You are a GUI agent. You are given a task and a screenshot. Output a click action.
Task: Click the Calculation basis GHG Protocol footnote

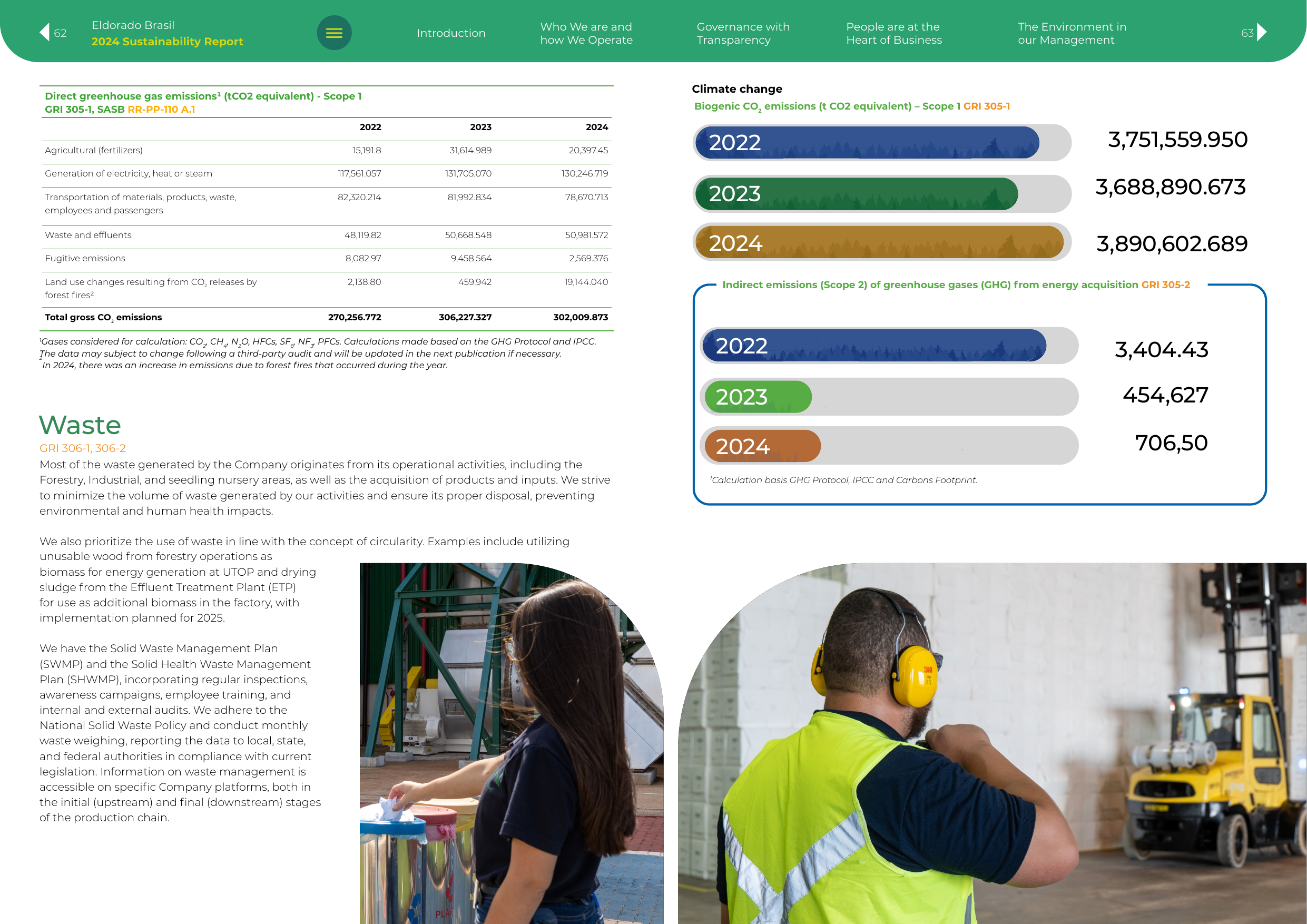pos(843,480)
